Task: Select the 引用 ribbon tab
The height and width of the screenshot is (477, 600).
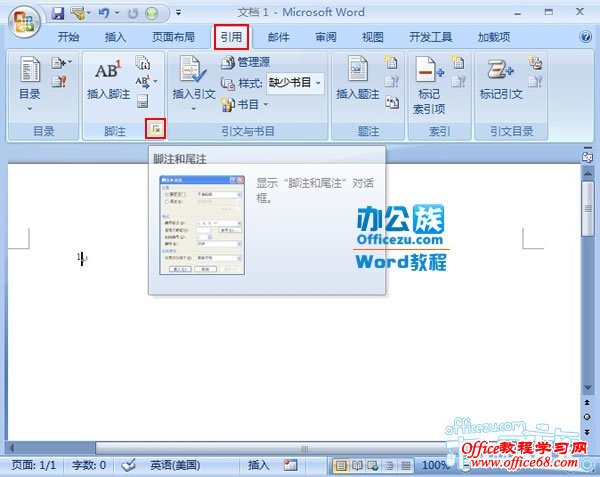Action: coord(231,37)
